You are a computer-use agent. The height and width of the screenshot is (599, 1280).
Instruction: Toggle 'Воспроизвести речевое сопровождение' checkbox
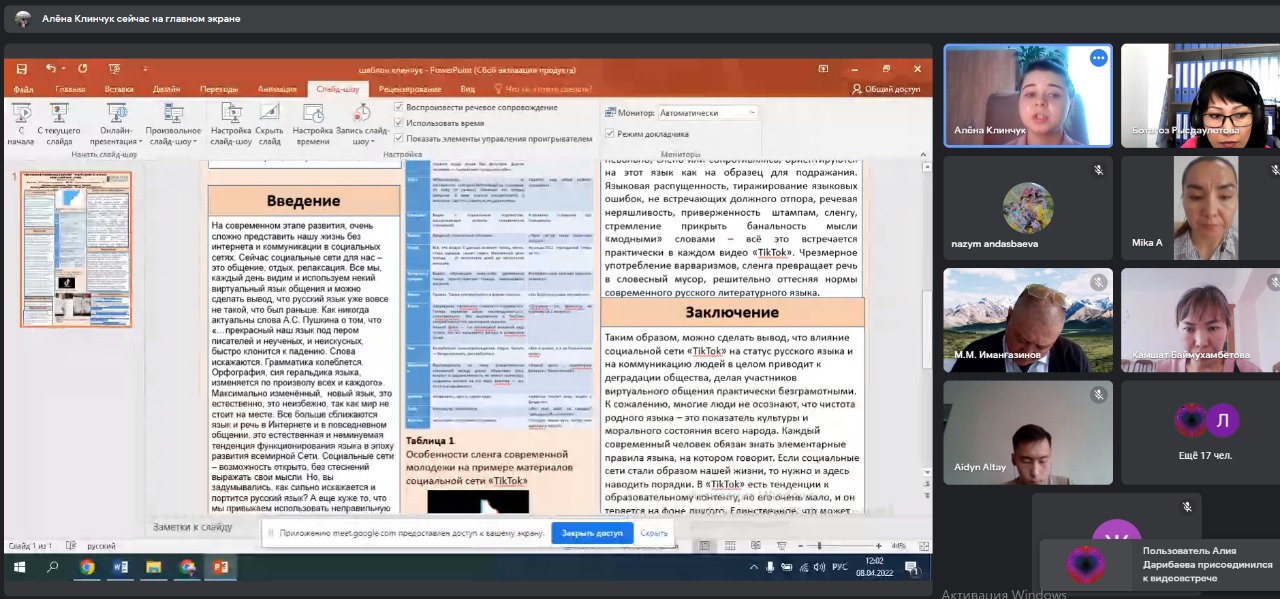[x=399, y=107]
